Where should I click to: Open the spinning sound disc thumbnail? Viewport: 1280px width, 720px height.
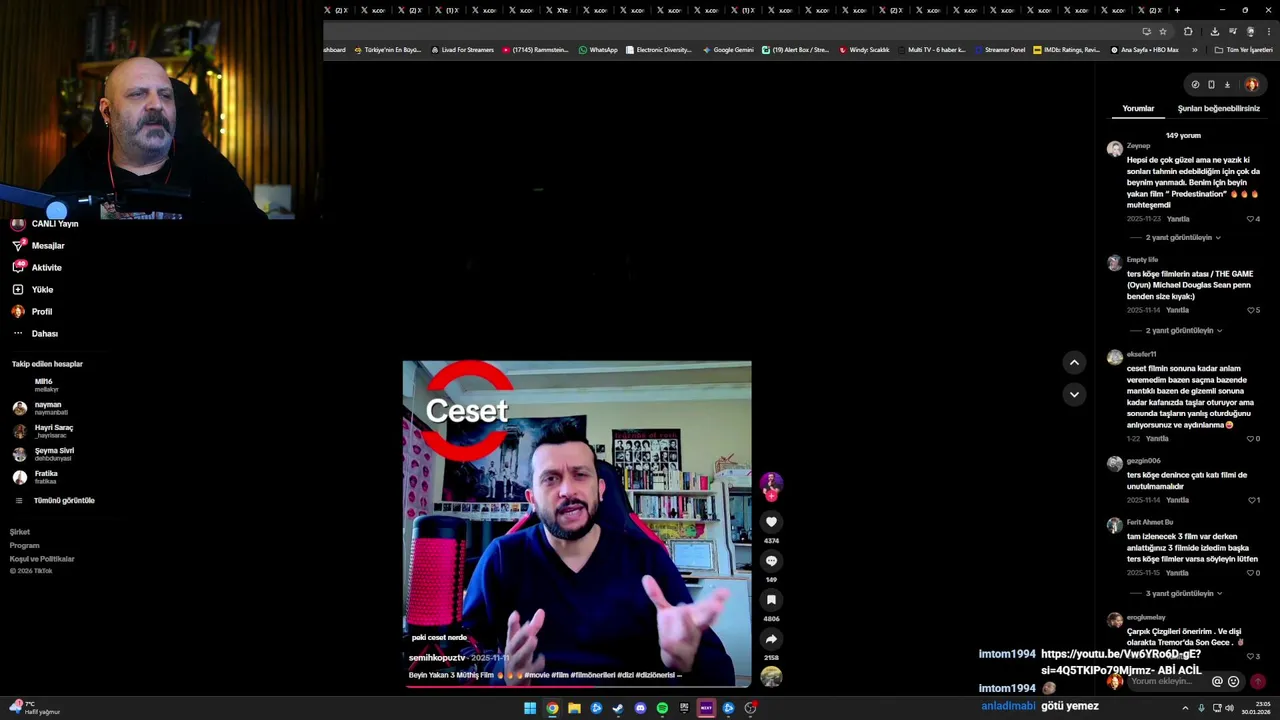click(771, 677)
